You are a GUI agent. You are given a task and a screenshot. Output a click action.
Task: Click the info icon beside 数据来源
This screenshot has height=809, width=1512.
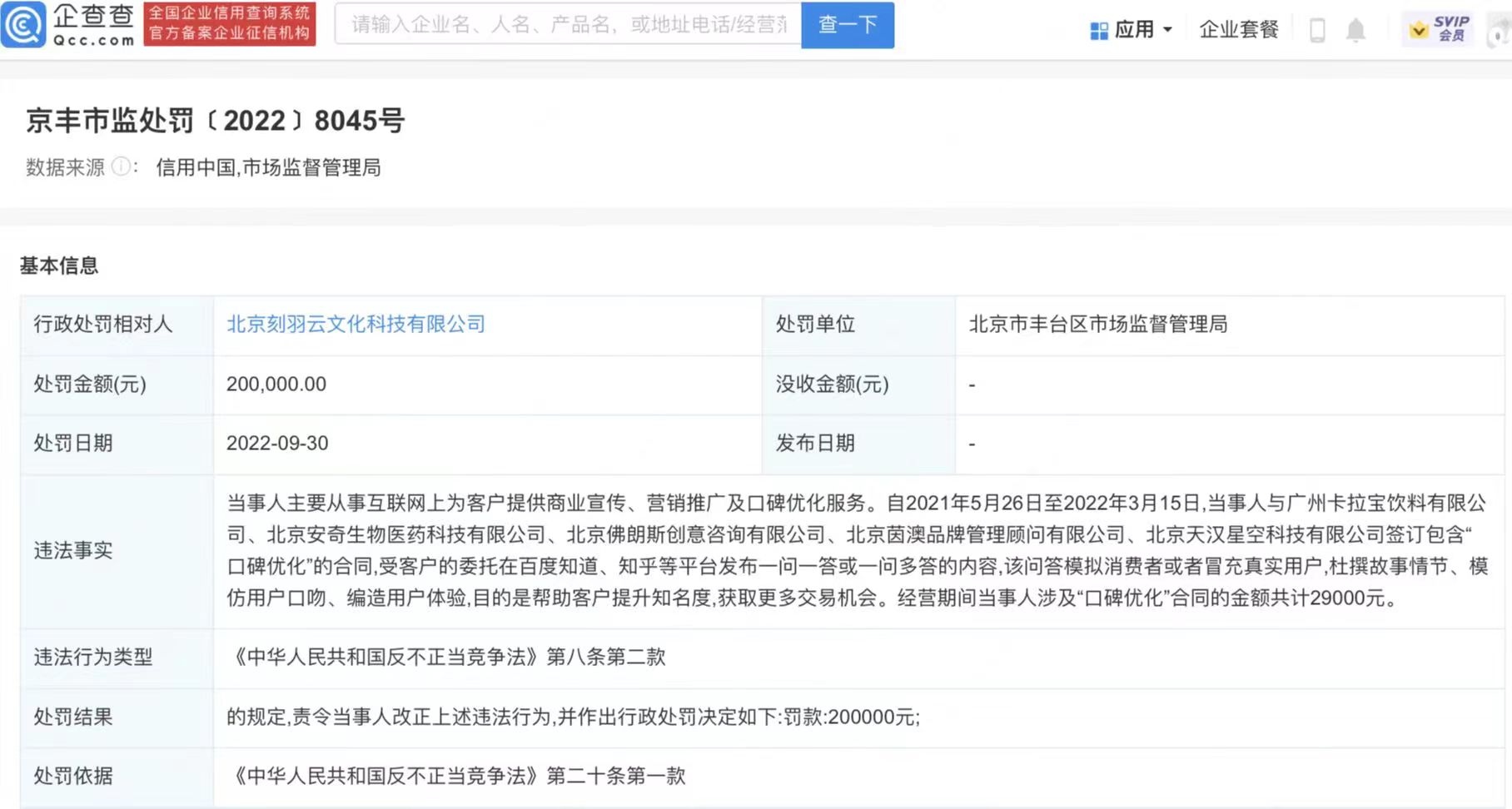121,166
